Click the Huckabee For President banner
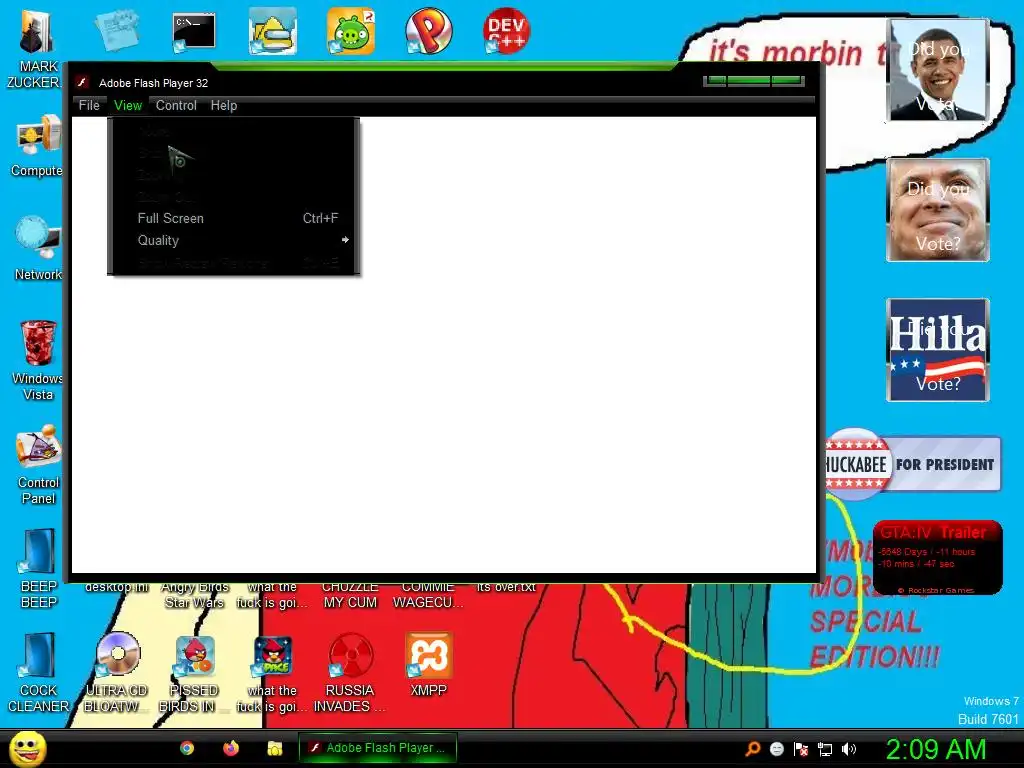The height and width of the screenshot is (768, 1024). point(913,464)
